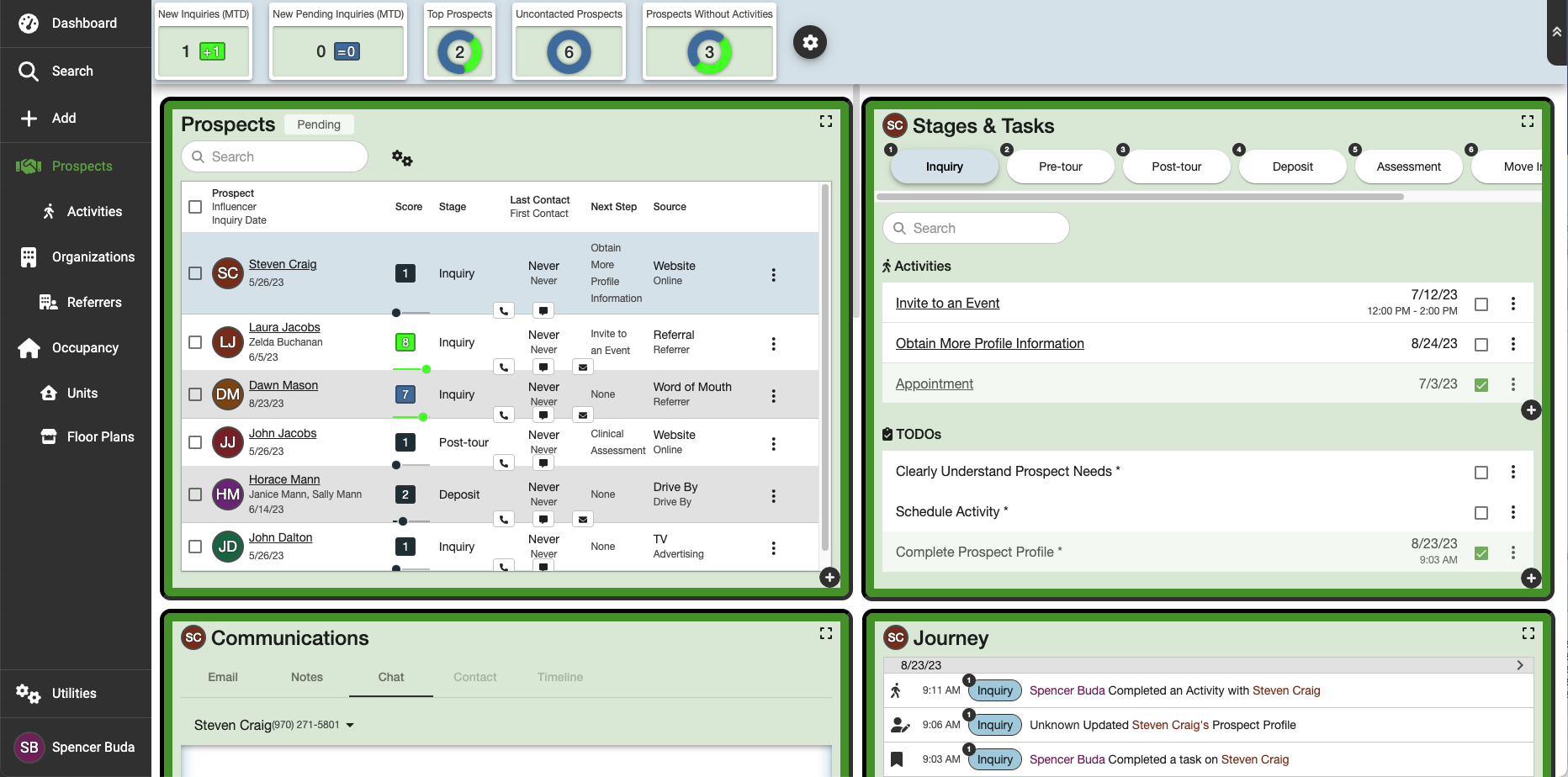The height and width of the screenshot is (777, 1568).
Task: Open Utilities from the sidebar
Action: click(74, 694)
